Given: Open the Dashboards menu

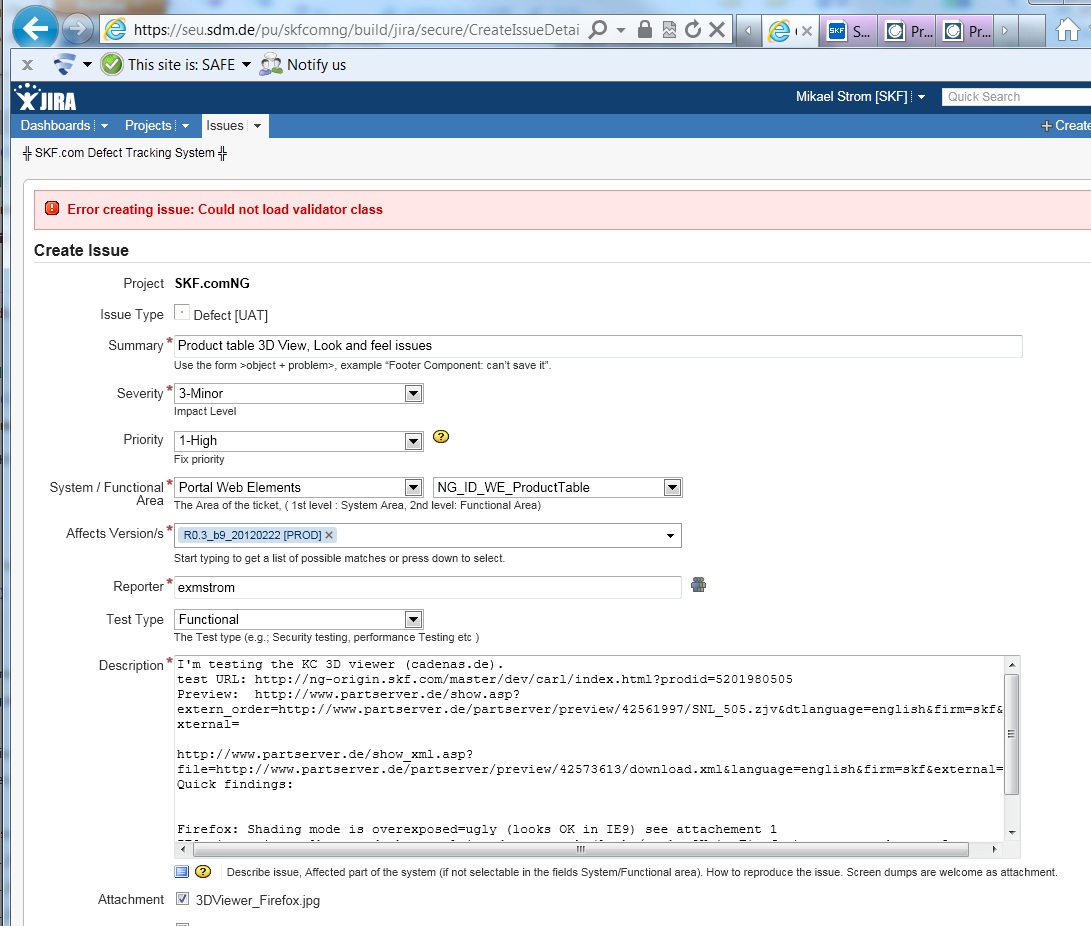Looking at the screenshot, I should [56, 126].
